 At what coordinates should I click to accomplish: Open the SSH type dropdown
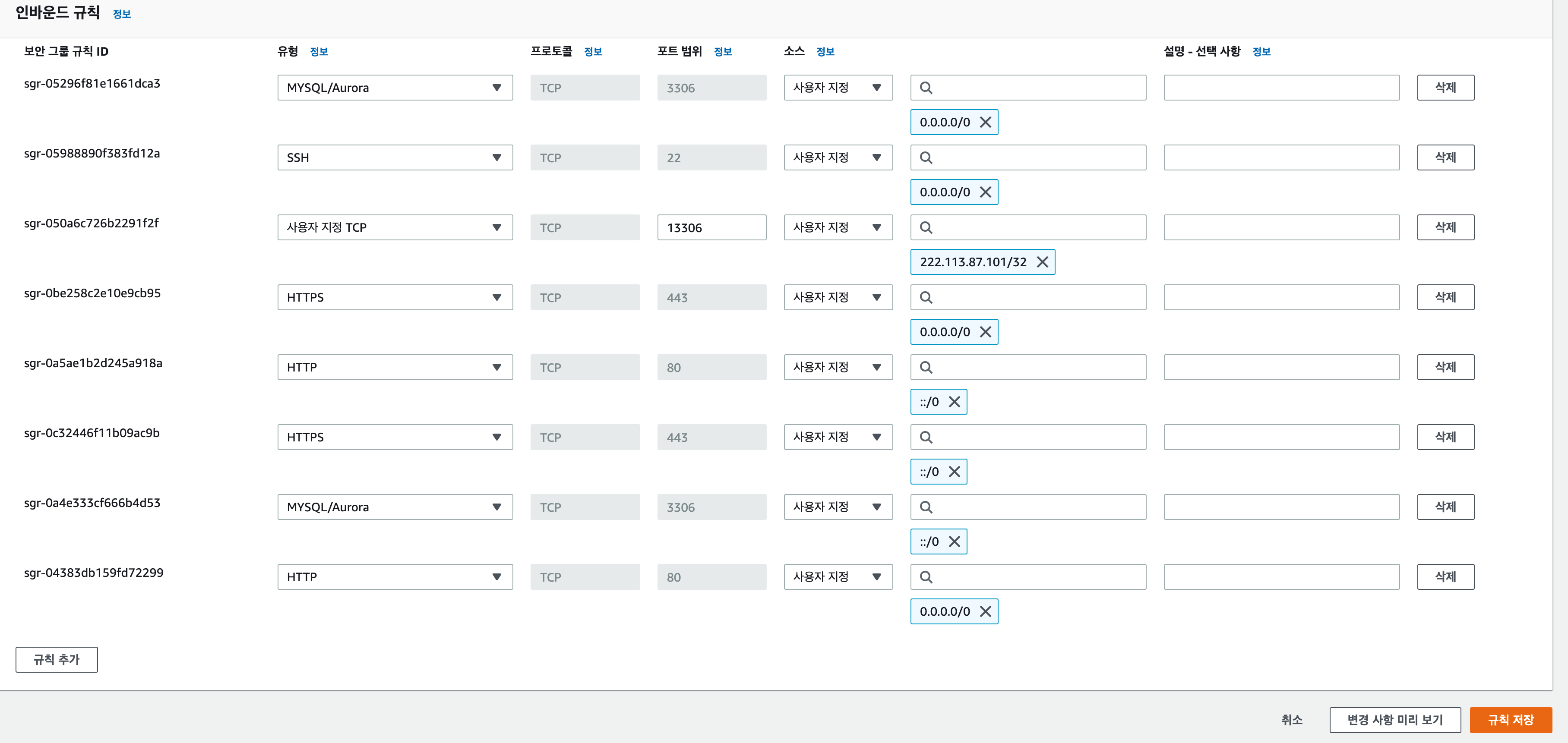coord(395,157)
